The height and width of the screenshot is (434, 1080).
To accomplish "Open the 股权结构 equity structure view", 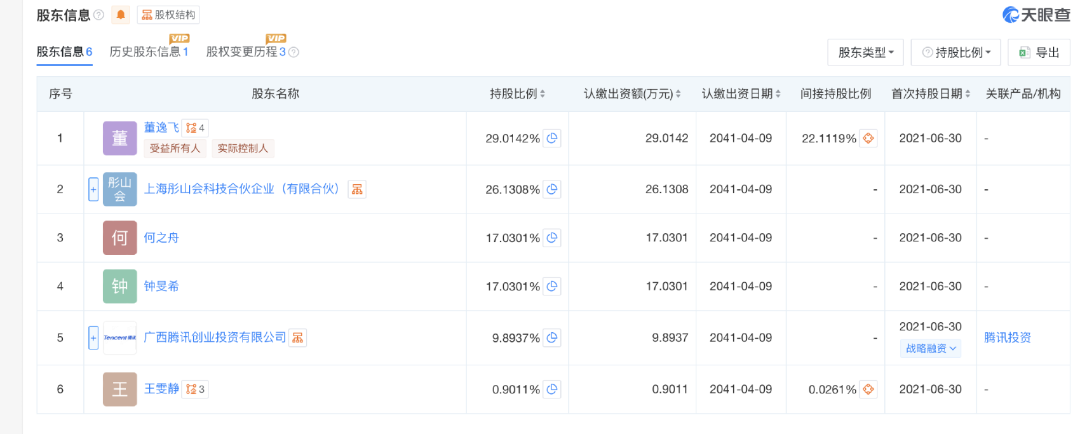I will (168, 15).
